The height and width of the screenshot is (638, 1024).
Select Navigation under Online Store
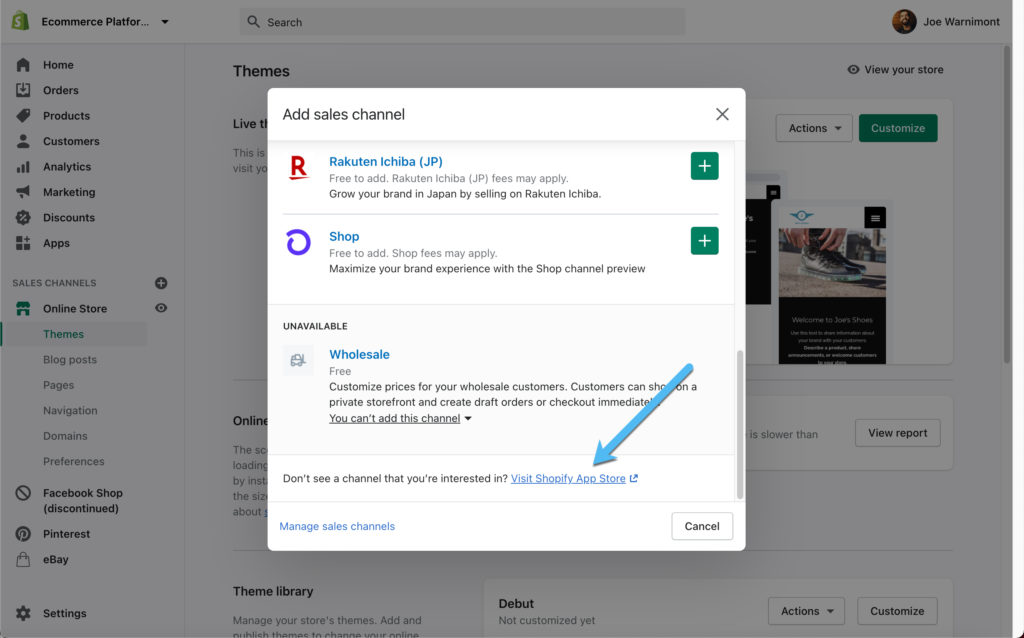click(x=71, y=410)
